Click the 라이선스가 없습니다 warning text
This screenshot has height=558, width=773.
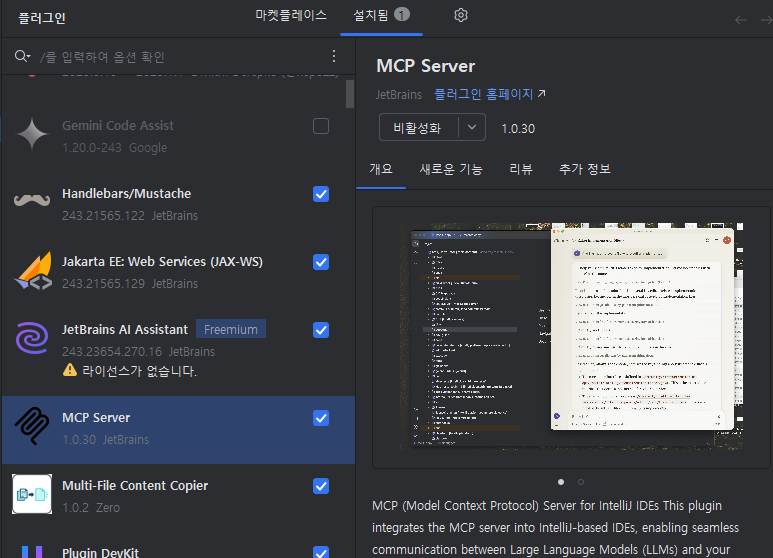[140, 371]
